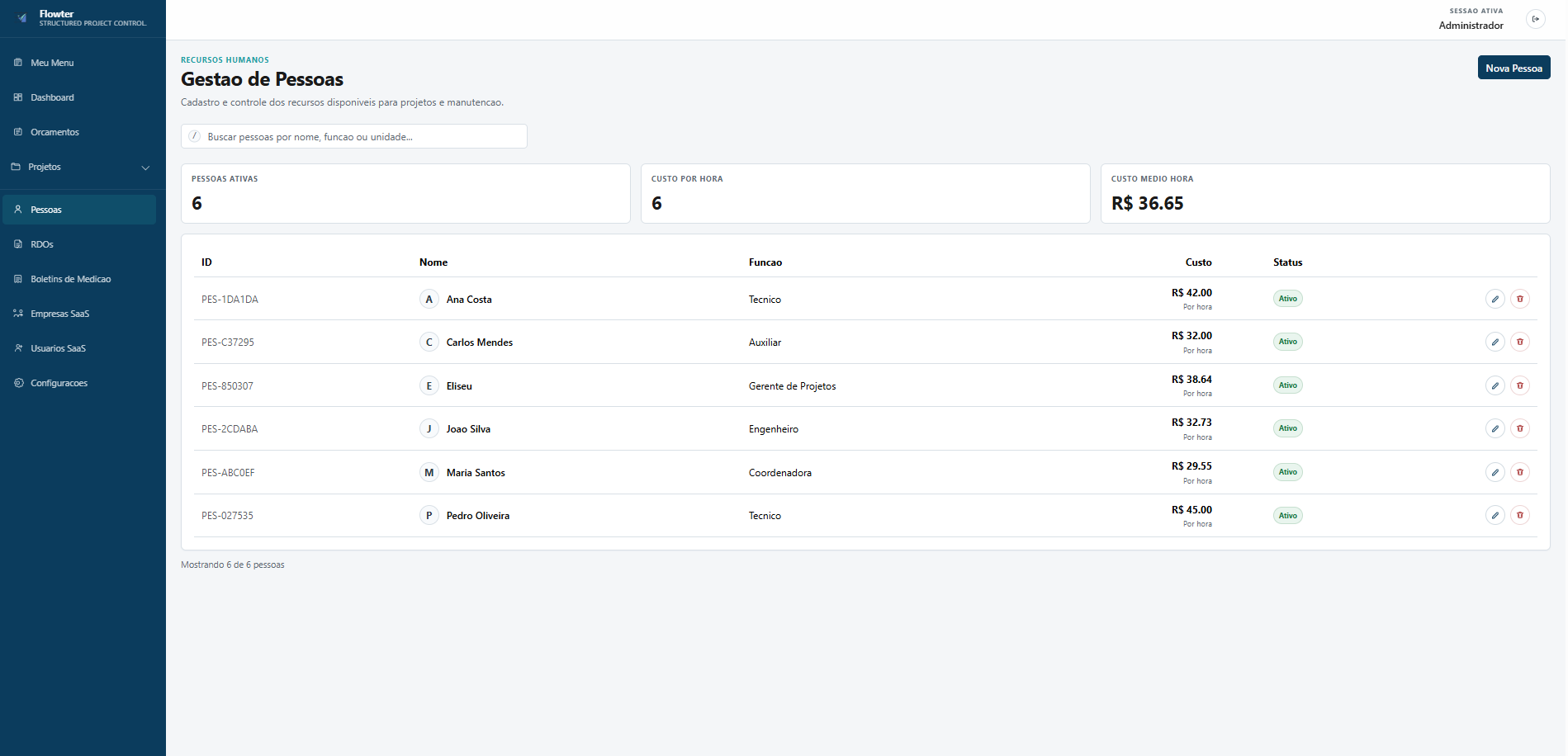Screen dimensions: 1568x756
Task: Open Boletins de Medicao page
Action: [70, 279]
